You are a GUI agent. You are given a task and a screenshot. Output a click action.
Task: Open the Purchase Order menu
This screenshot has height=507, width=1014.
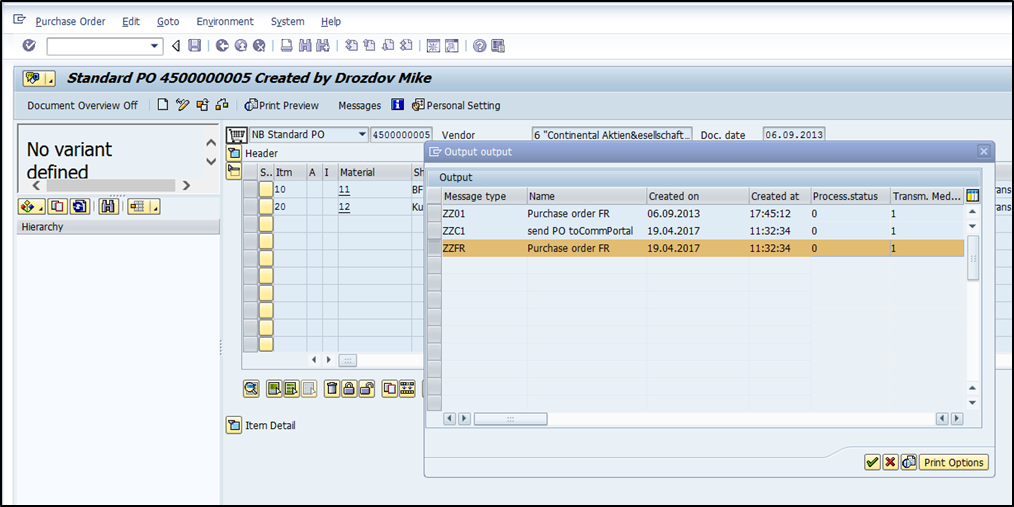tap(70, 21)
